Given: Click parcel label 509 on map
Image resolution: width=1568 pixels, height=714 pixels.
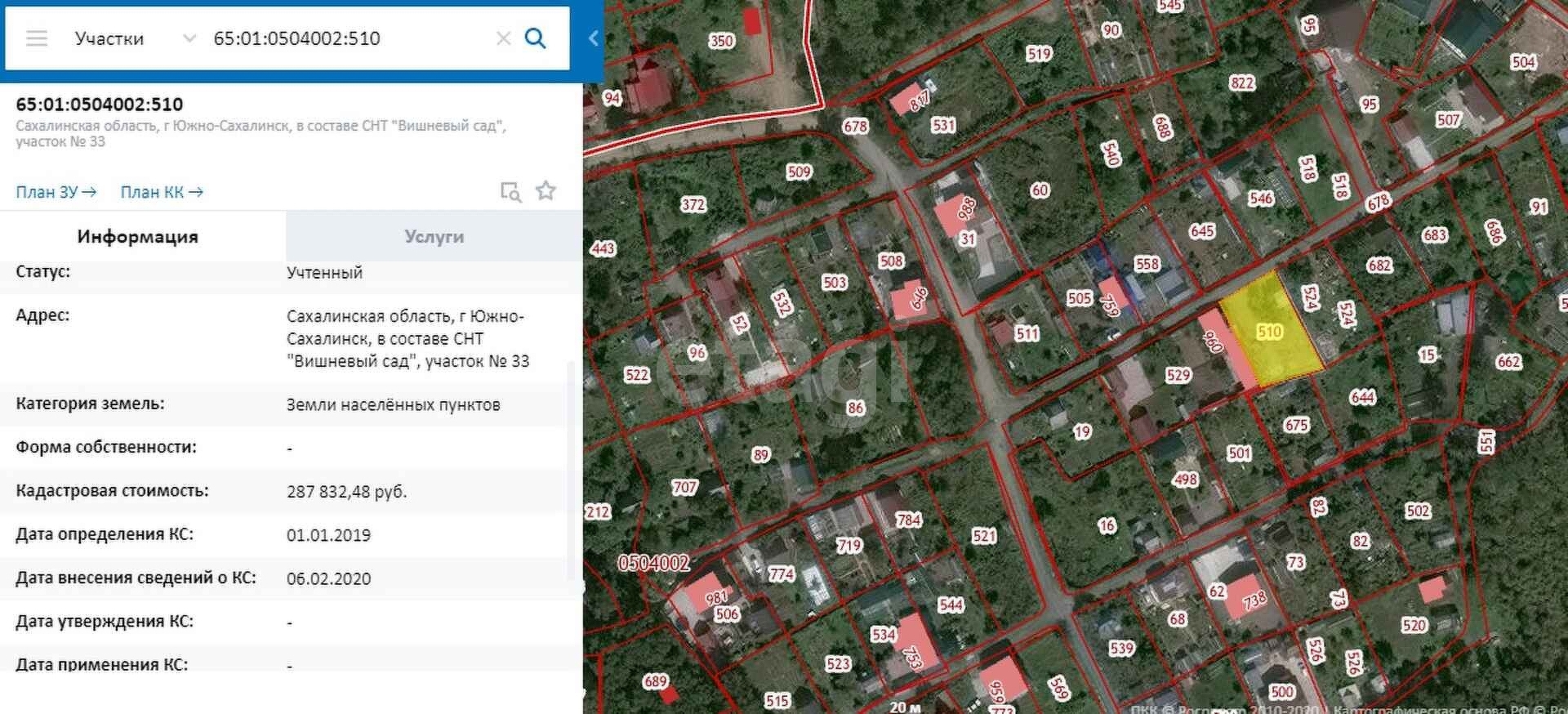Looking at the screenshot, I should (x=799, y=172).
